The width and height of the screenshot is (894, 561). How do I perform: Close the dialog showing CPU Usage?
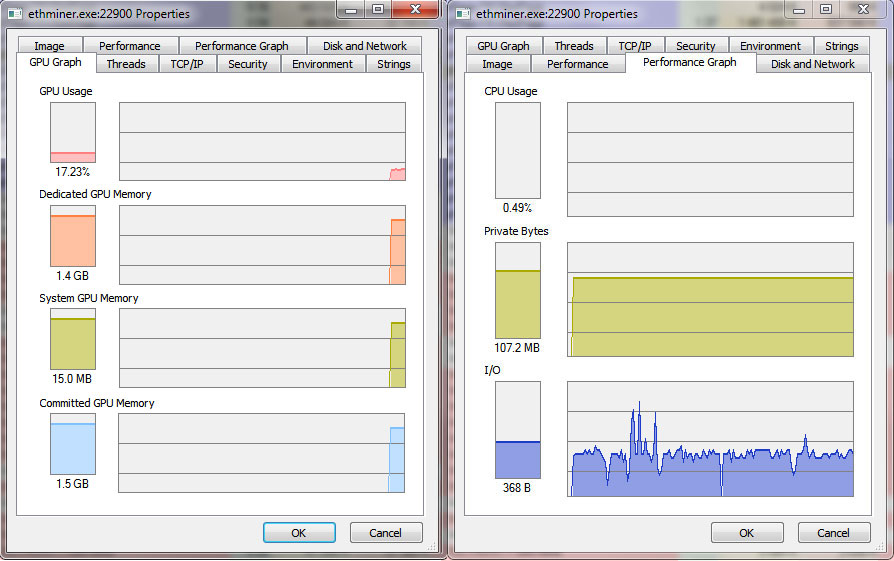pos(858,9)
